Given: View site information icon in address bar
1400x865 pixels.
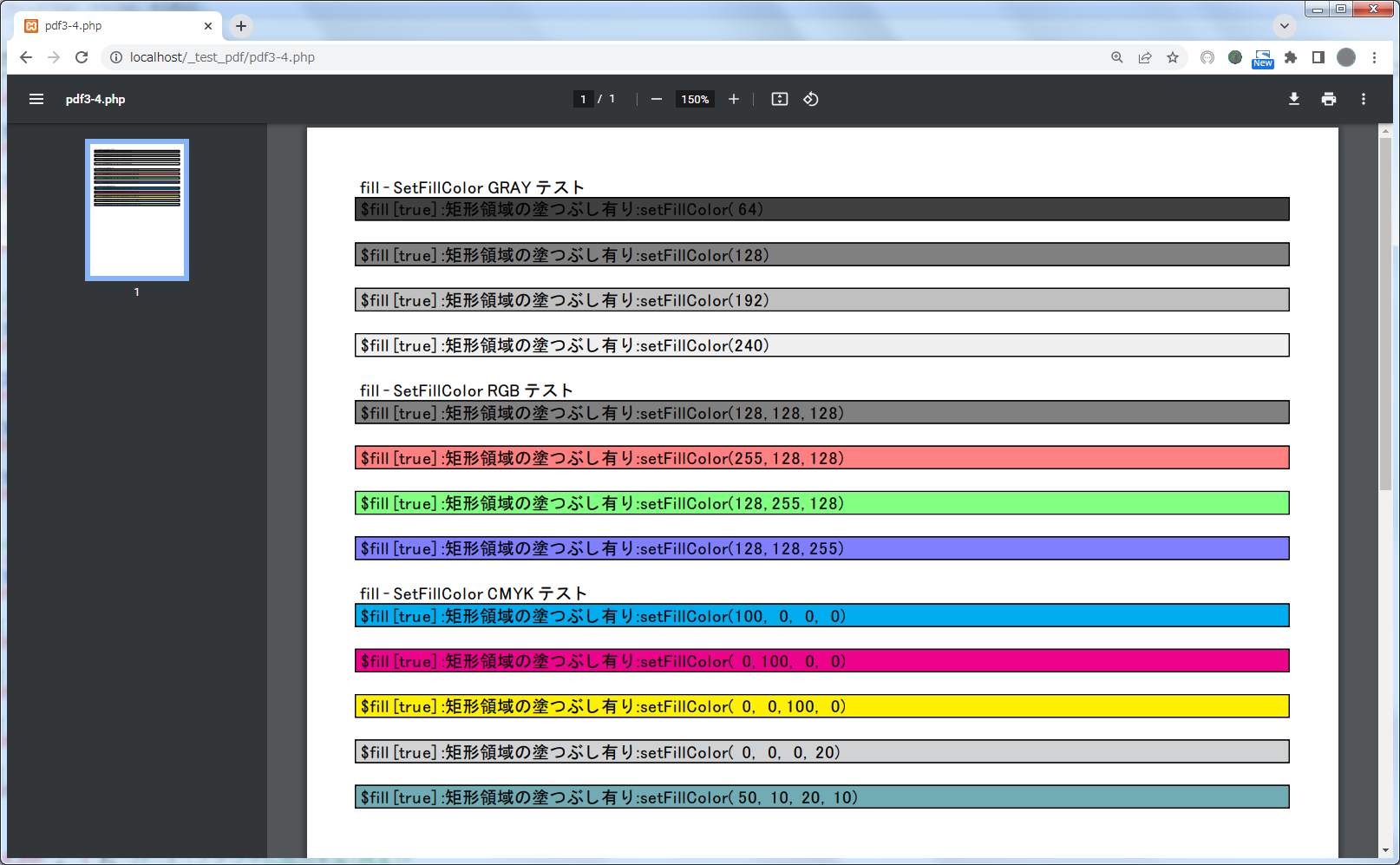Looking at the screenshot, I should tap(116, 57).
